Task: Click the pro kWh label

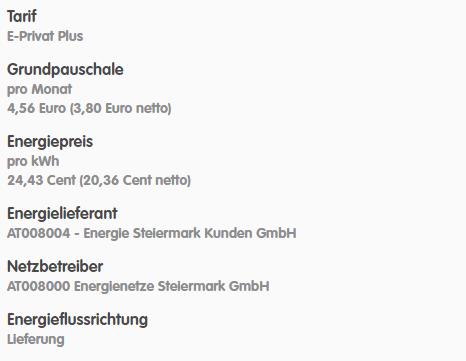Action: coord(33,161)
